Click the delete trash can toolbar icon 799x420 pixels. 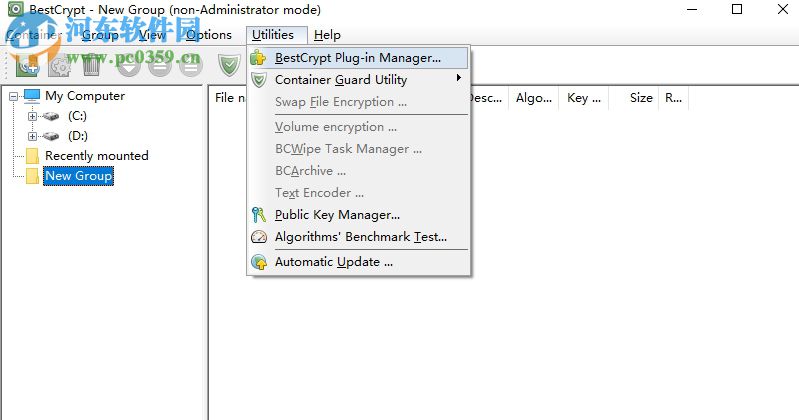click(x=91, y=67)
